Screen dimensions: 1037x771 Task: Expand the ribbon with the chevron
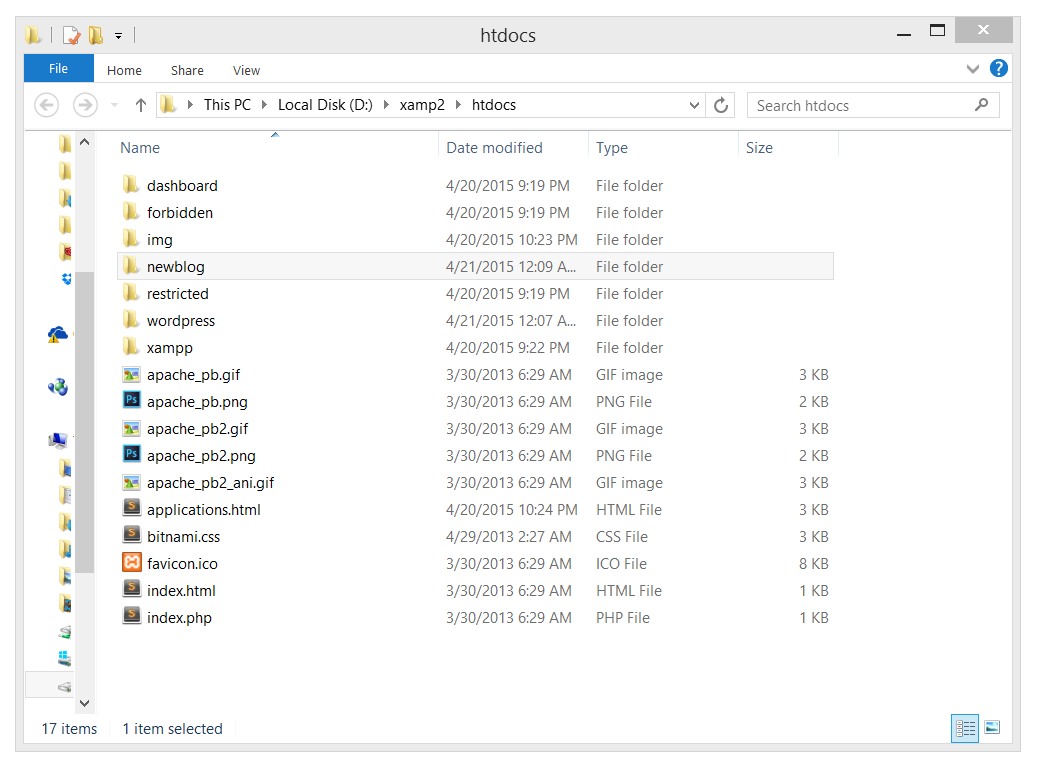[x=972, y=69]
